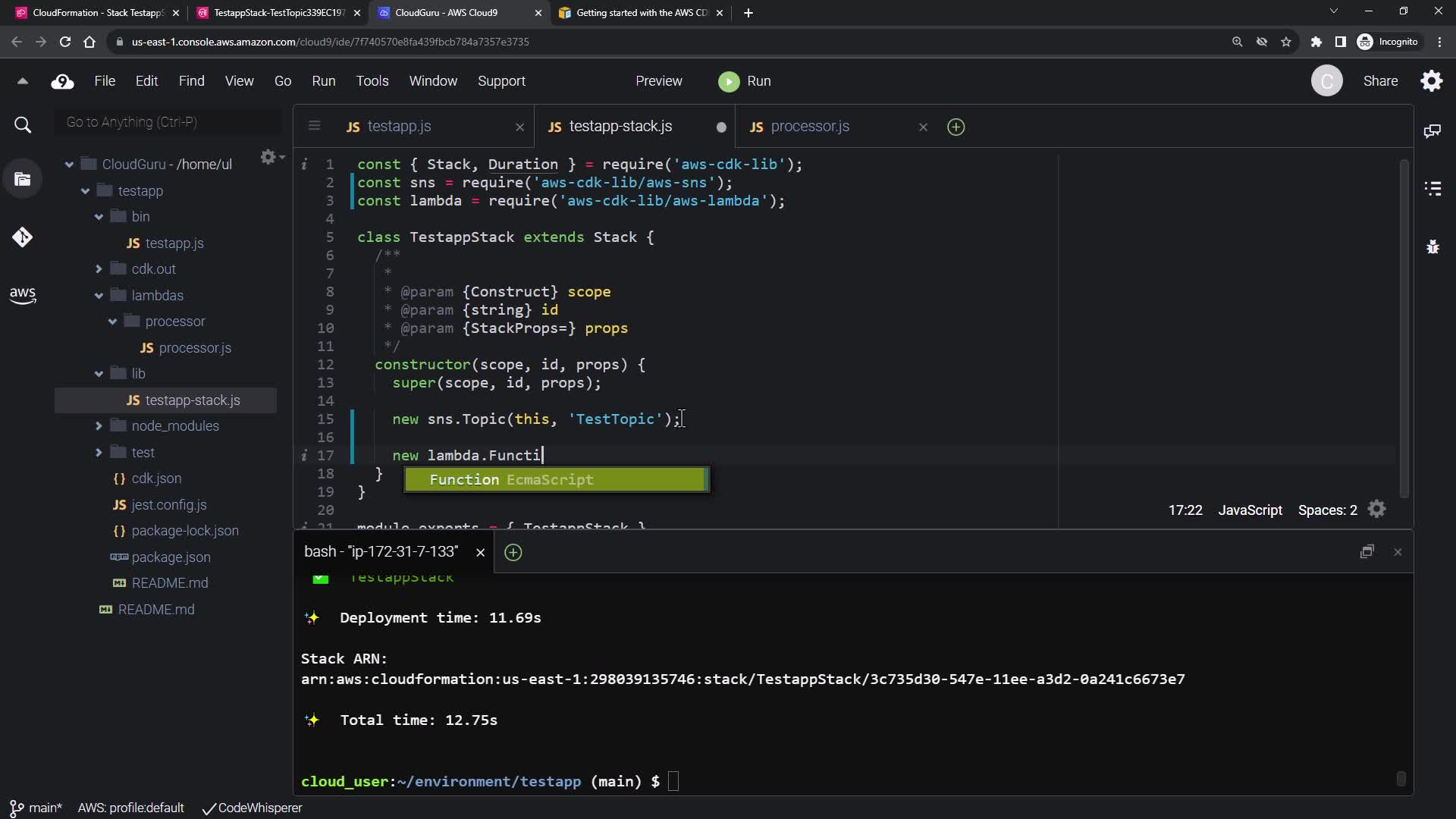The width and height of the screenshot is (1456, 819).
Task: Click the search magnifier in left sidebar
Action: click(x=22, y=125)
